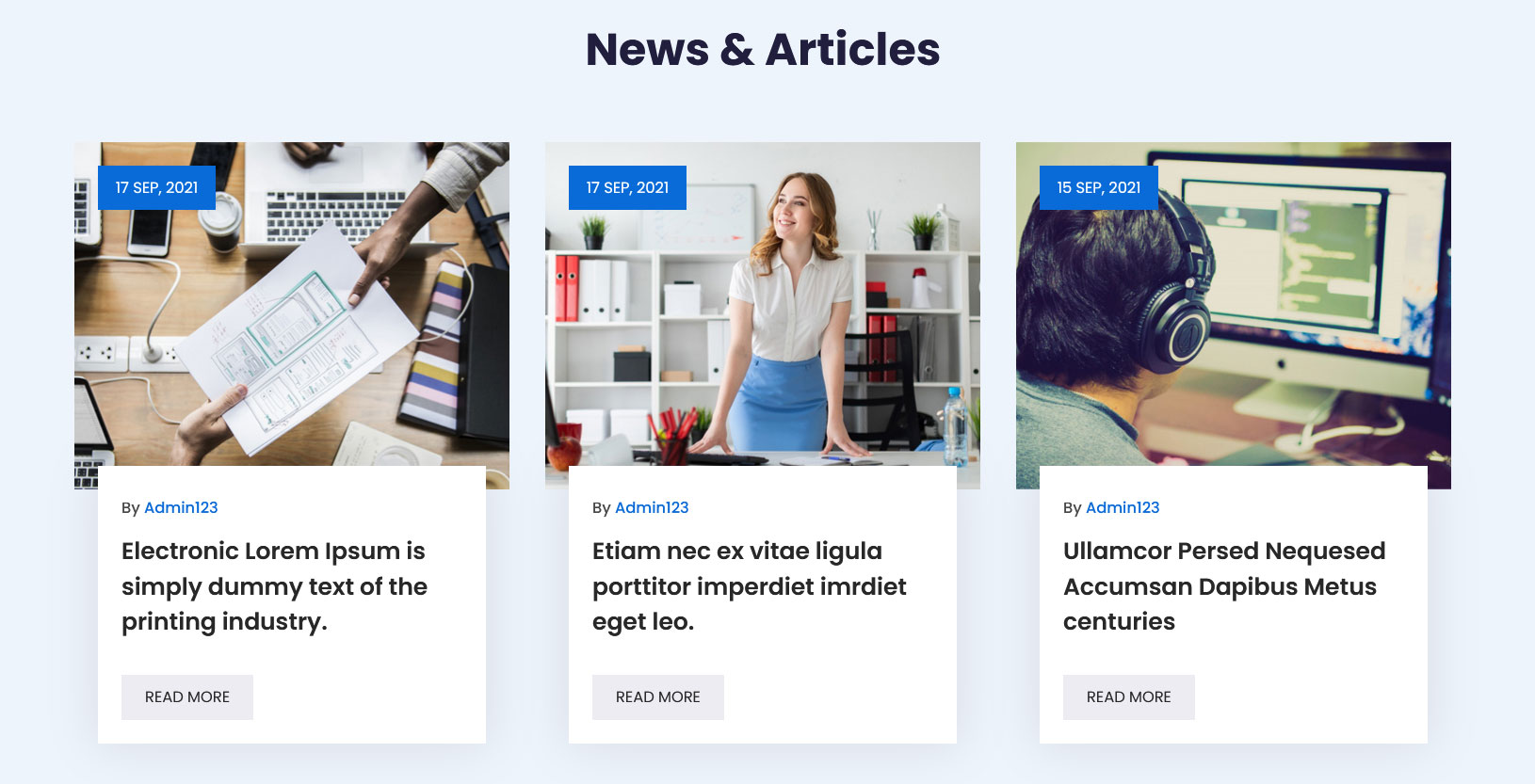This screenshot has width=1535, height=784.
Task: Click Read More under Etiam nec ex
Action: click(x=658, y=697)
